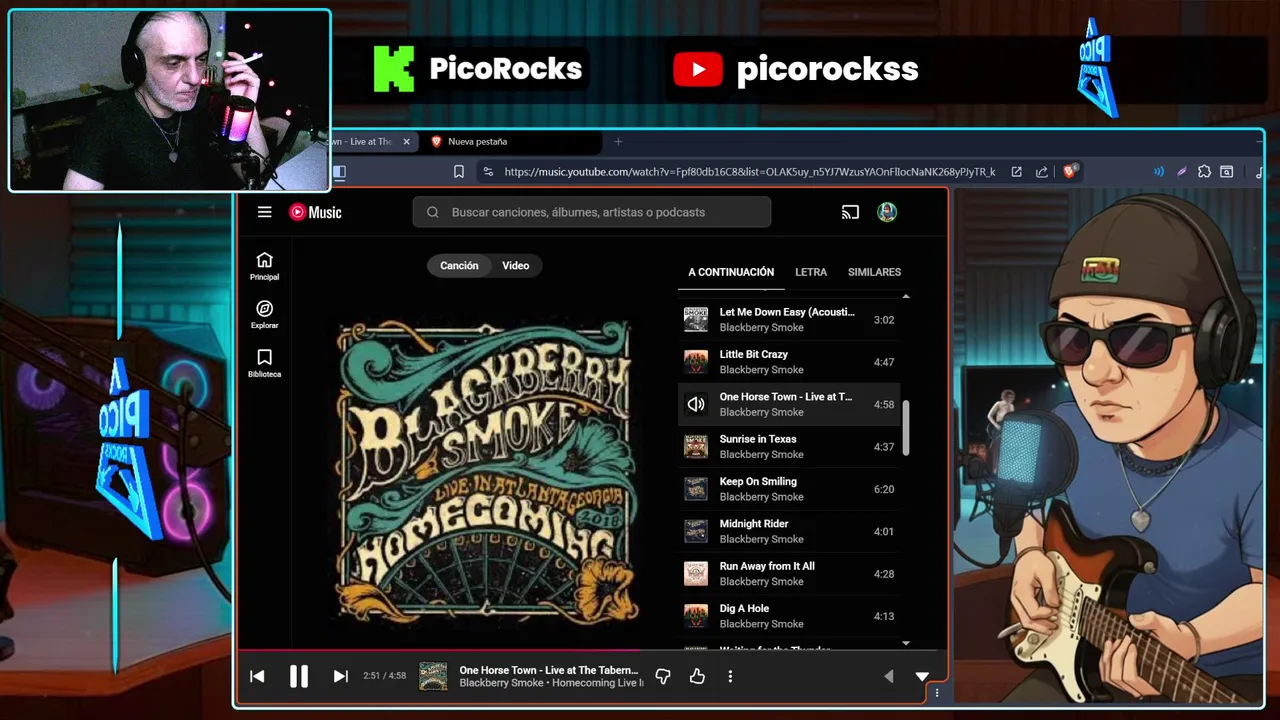
Task: Click the Dig A Hole queue thumbnail
Action: tap(696, 616)
